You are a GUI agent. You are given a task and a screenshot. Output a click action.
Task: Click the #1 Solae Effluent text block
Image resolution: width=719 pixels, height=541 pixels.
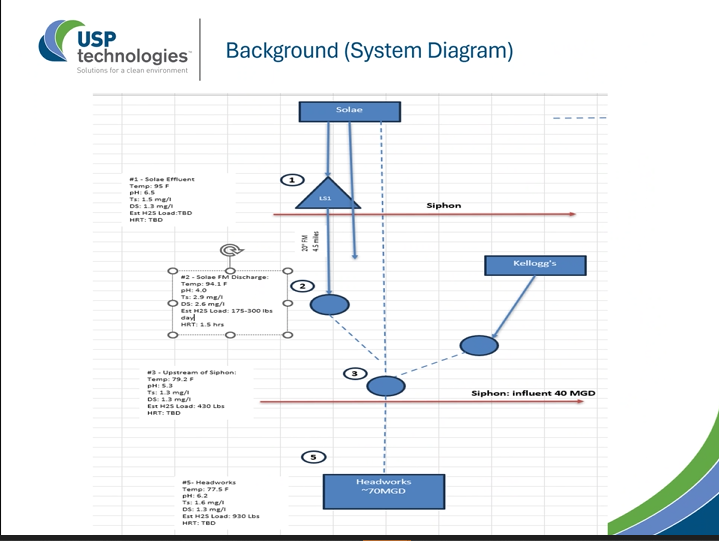tap(165, 200)
